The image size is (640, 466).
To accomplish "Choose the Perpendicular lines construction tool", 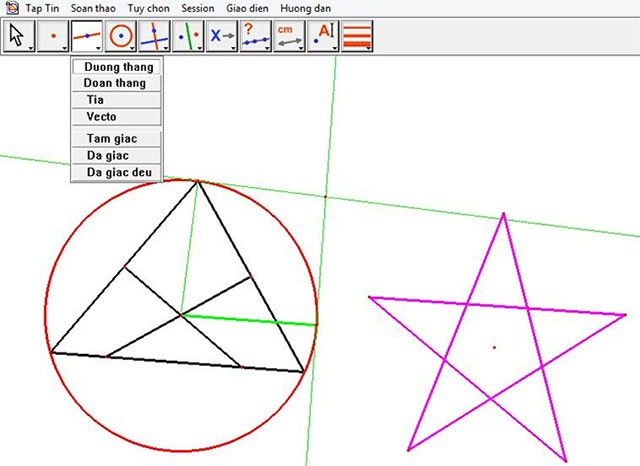I will tap(155, 37).
